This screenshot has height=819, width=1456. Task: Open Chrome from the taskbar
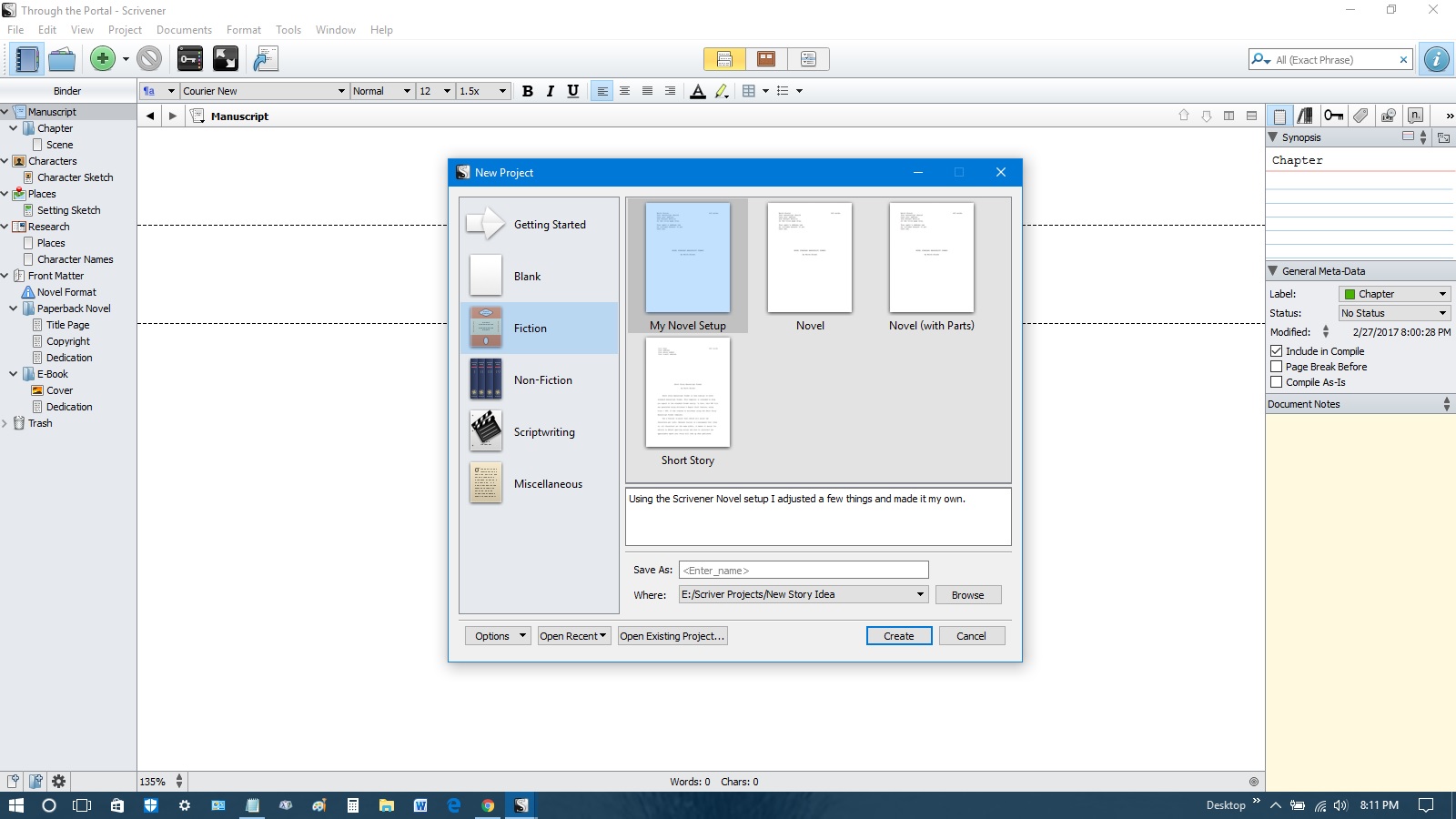pyautogui.click(x=488, y=805)
